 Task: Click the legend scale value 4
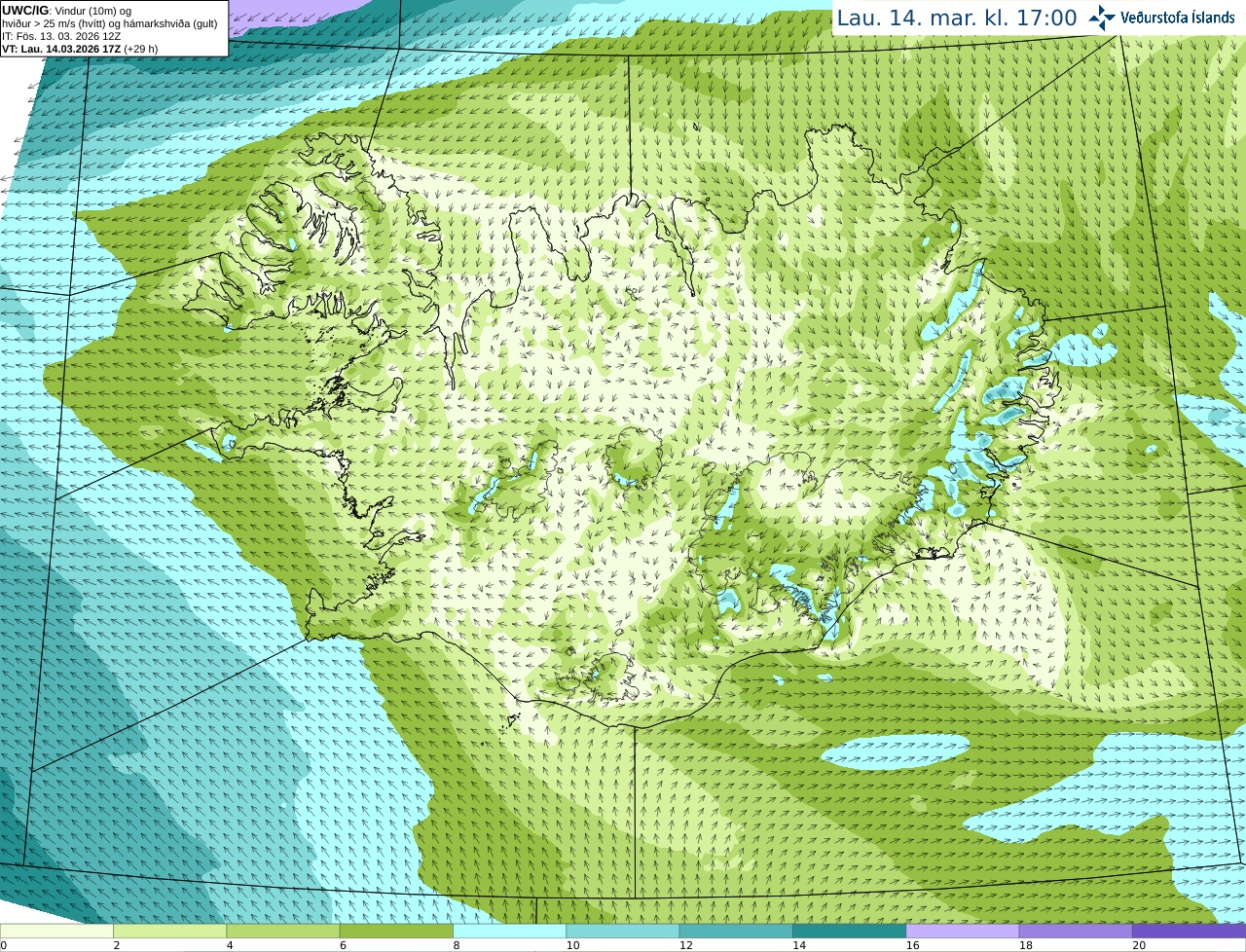pyautogui.click(x=230, y=945)
